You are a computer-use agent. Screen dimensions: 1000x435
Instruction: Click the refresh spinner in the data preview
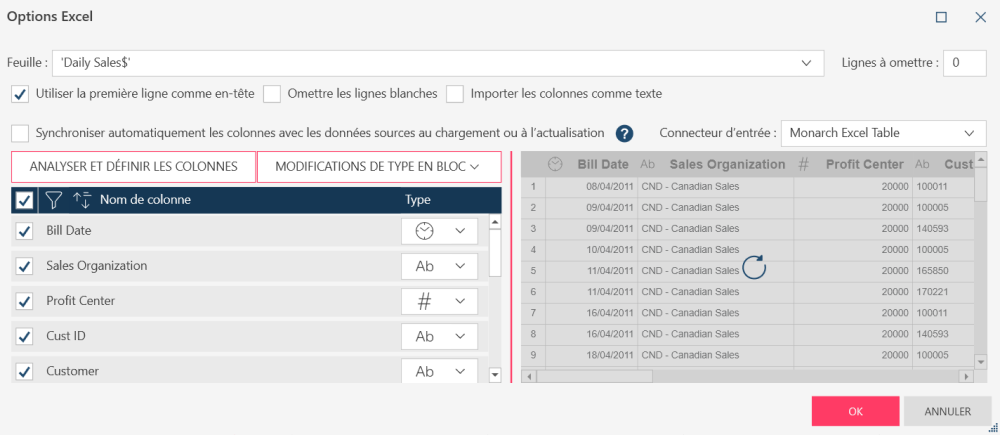(753, 267)
